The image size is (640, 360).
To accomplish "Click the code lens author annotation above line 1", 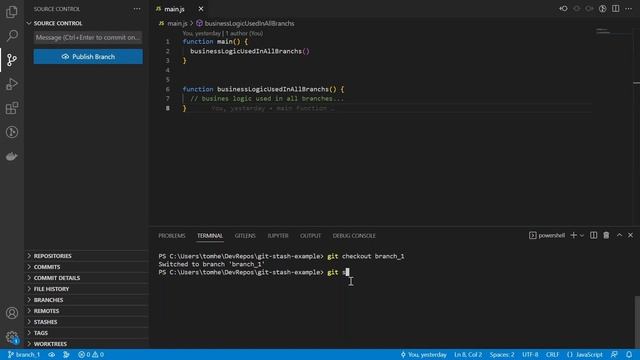I will pyautogui.click(x=223, y=33).
